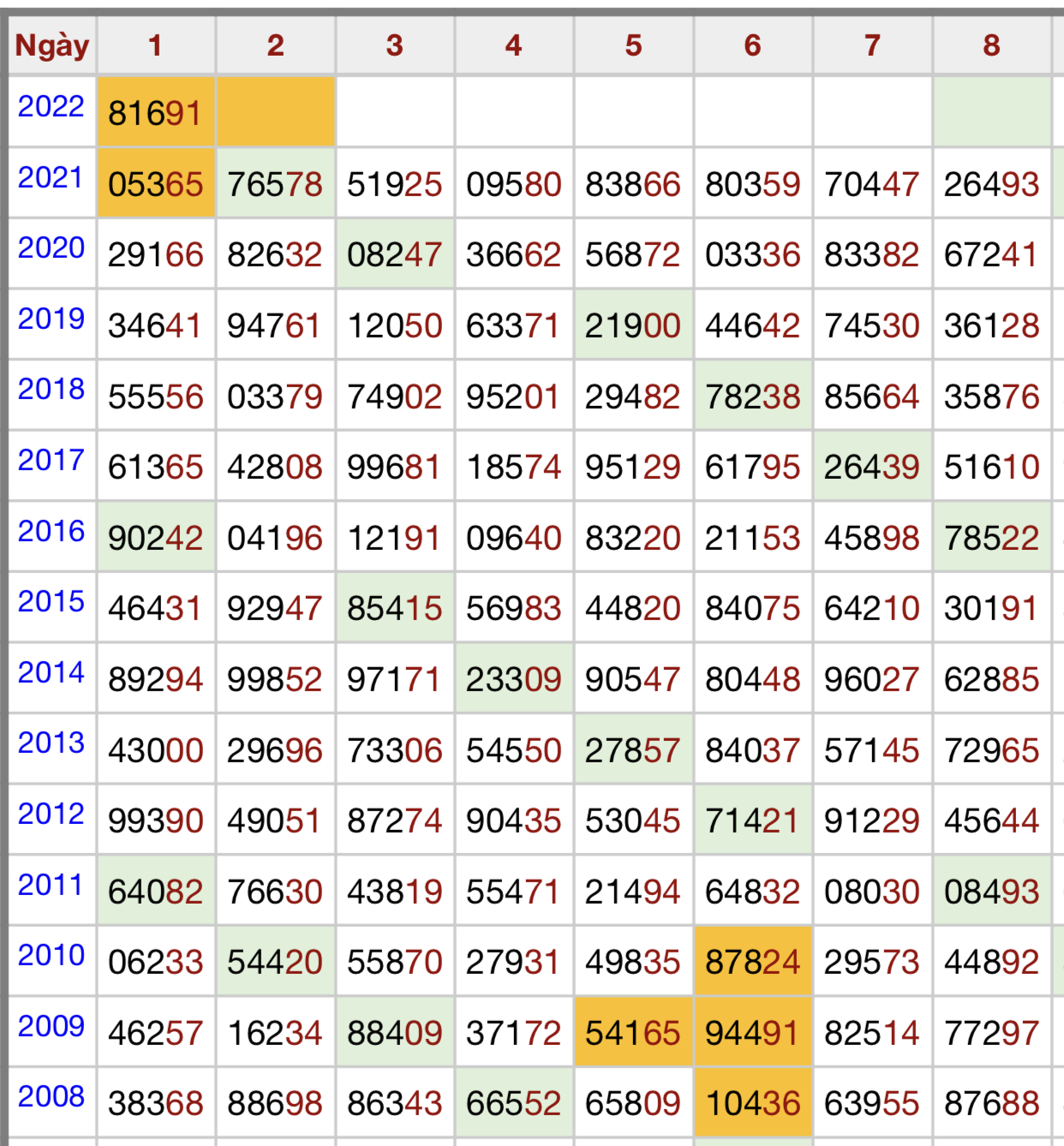Open the 2008 year link

51,1097
